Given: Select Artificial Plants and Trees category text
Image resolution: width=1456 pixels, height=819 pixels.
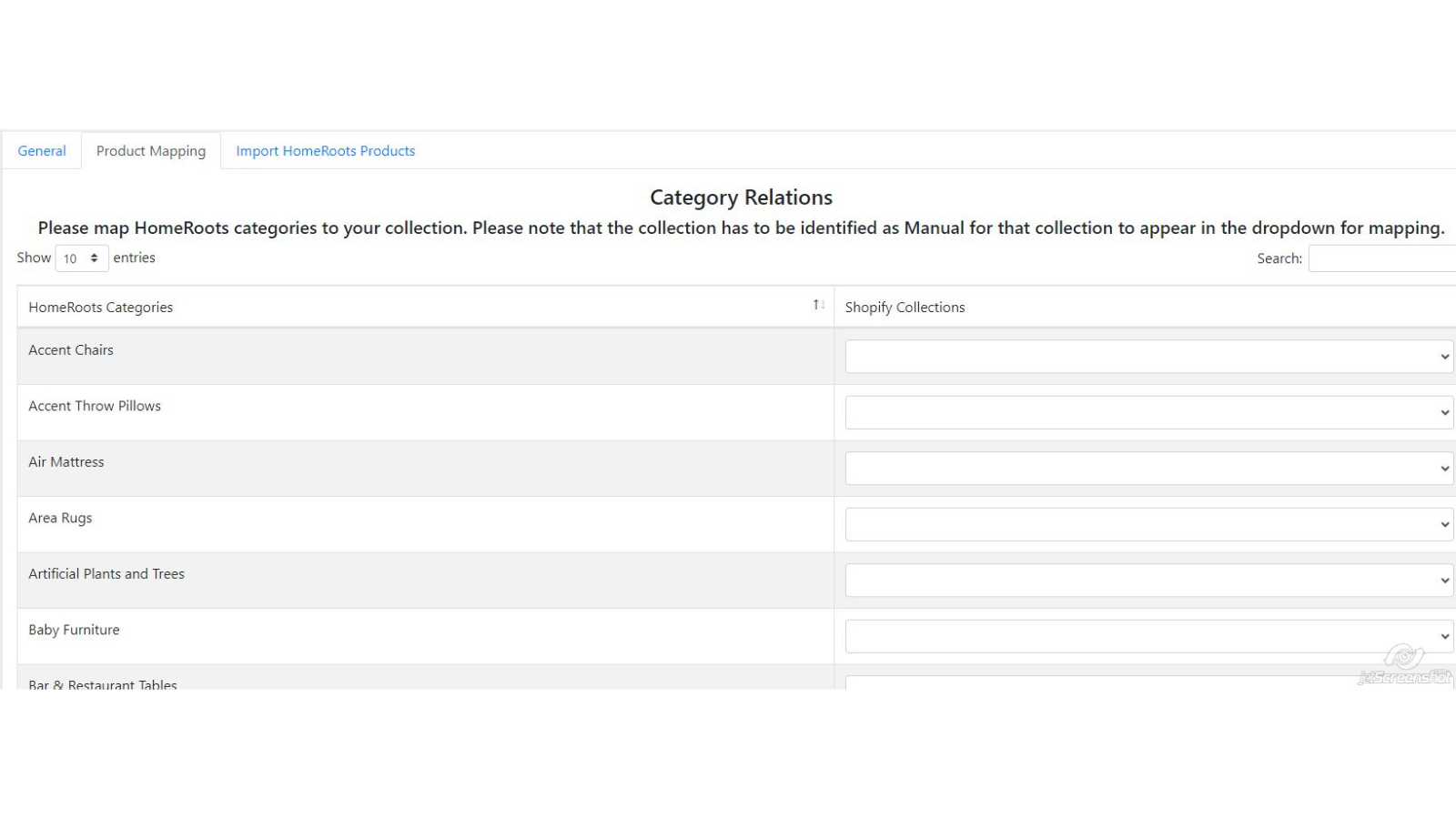Looking at the screenshot, I should tap(106, 574).
